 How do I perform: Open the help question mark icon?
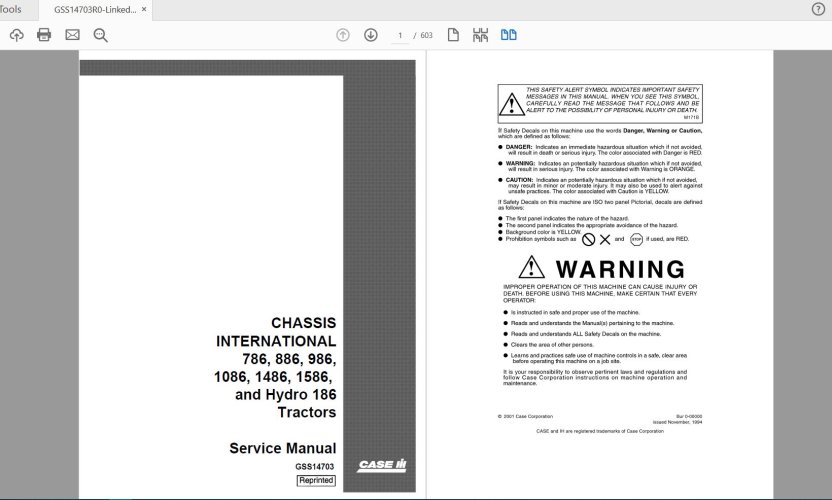(818, 9)
